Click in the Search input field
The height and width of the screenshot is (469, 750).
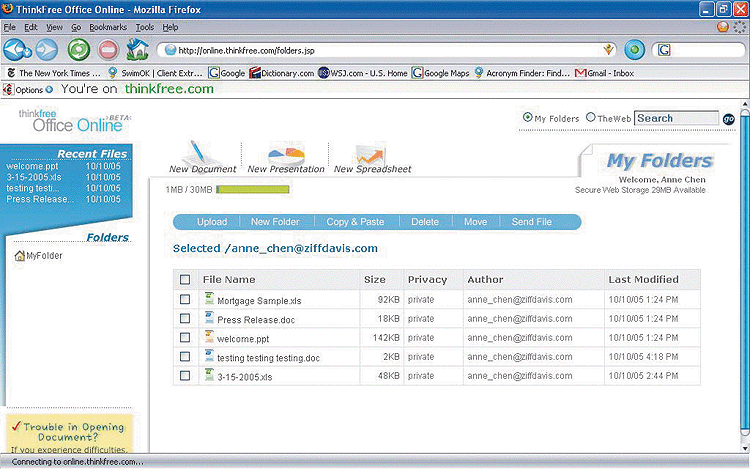click(x=676, y=118)
